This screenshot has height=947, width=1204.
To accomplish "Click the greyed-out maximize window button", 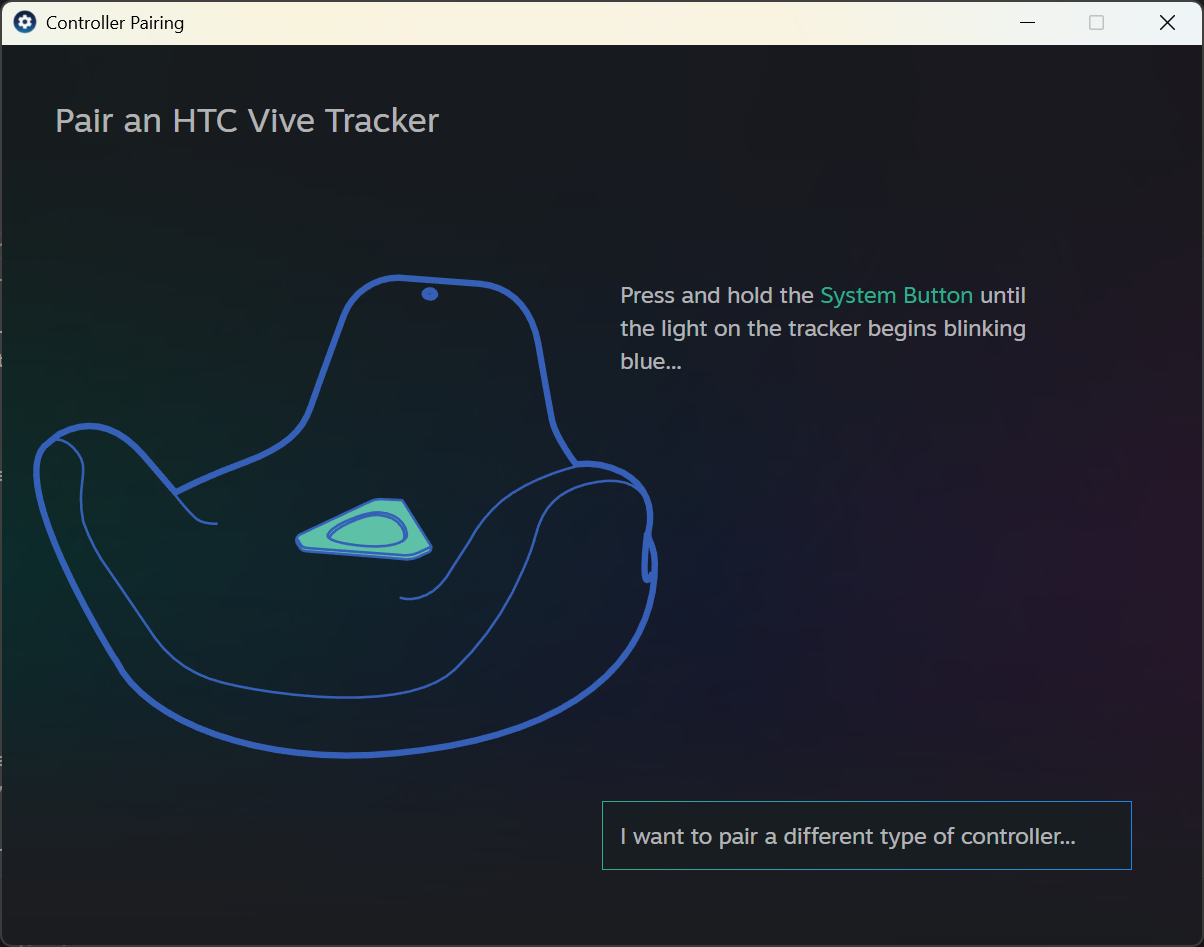I will [x=1096, y=22].
